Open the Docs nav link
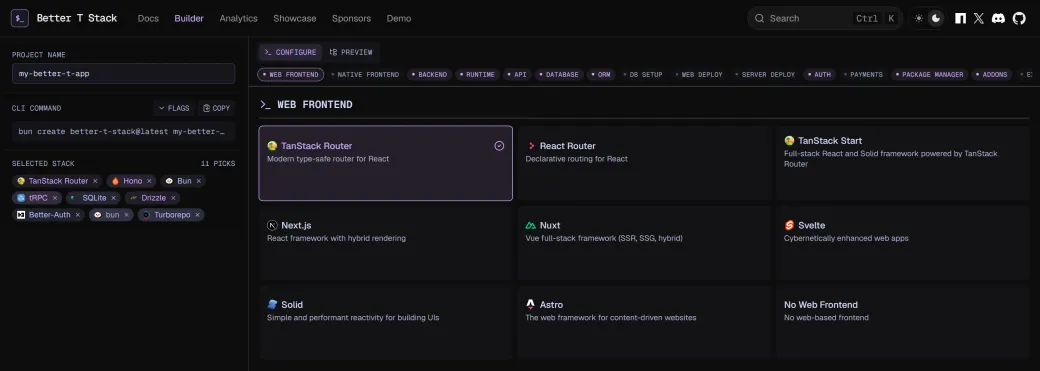 pos(149,19)
